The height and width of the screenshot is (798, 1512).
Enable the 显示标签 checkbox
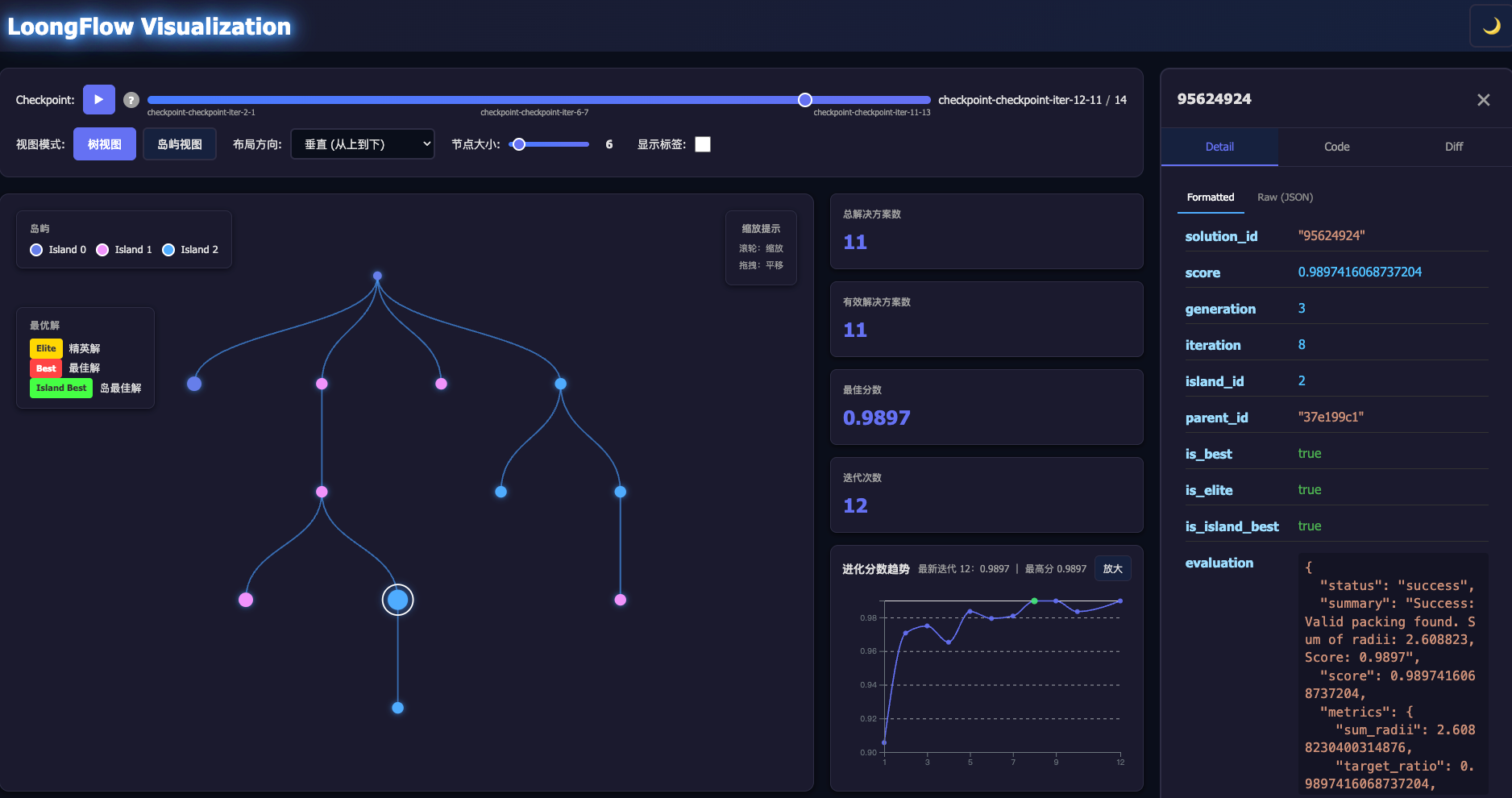point(702,143)
